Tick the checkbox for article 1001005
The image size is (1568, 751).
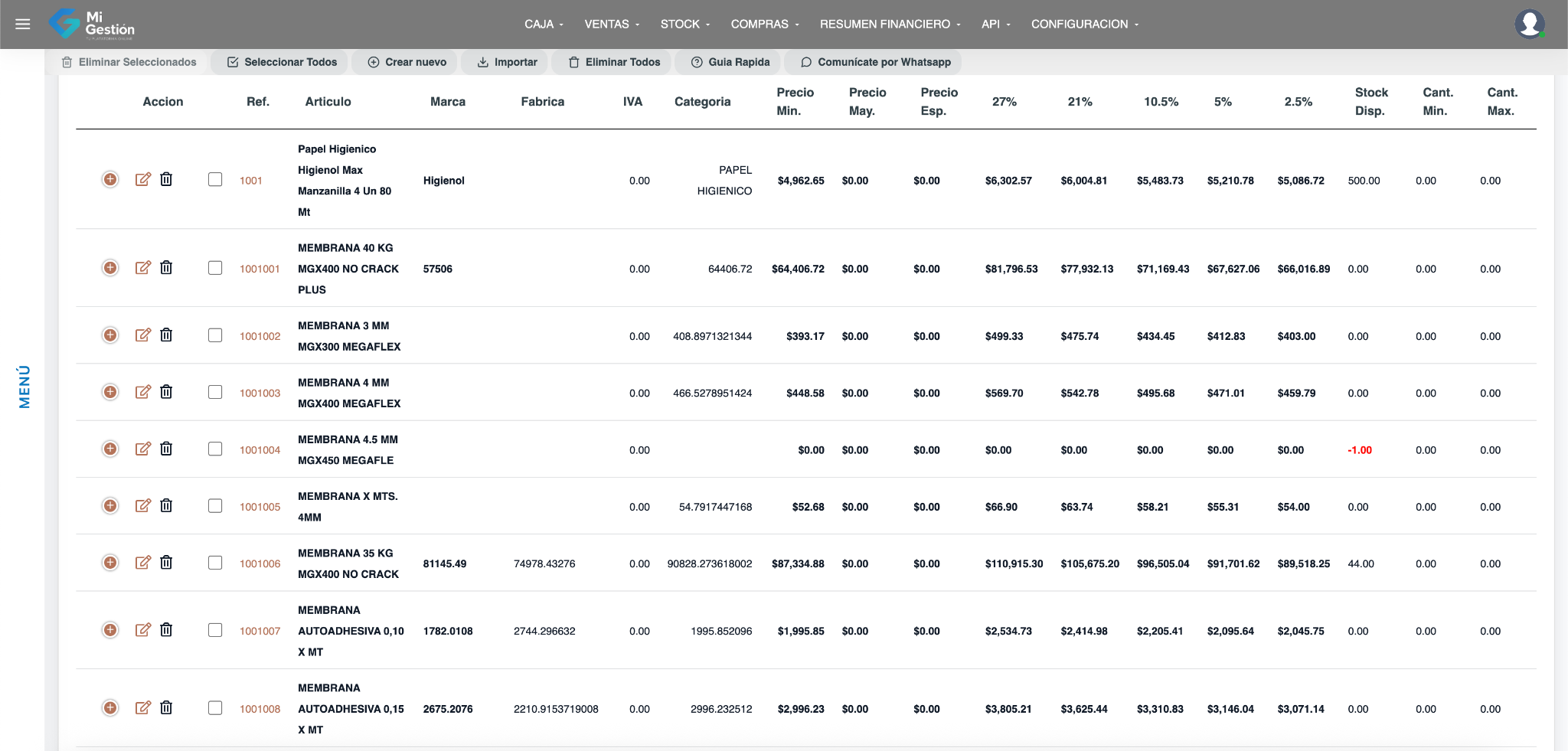tap(215, 506)
